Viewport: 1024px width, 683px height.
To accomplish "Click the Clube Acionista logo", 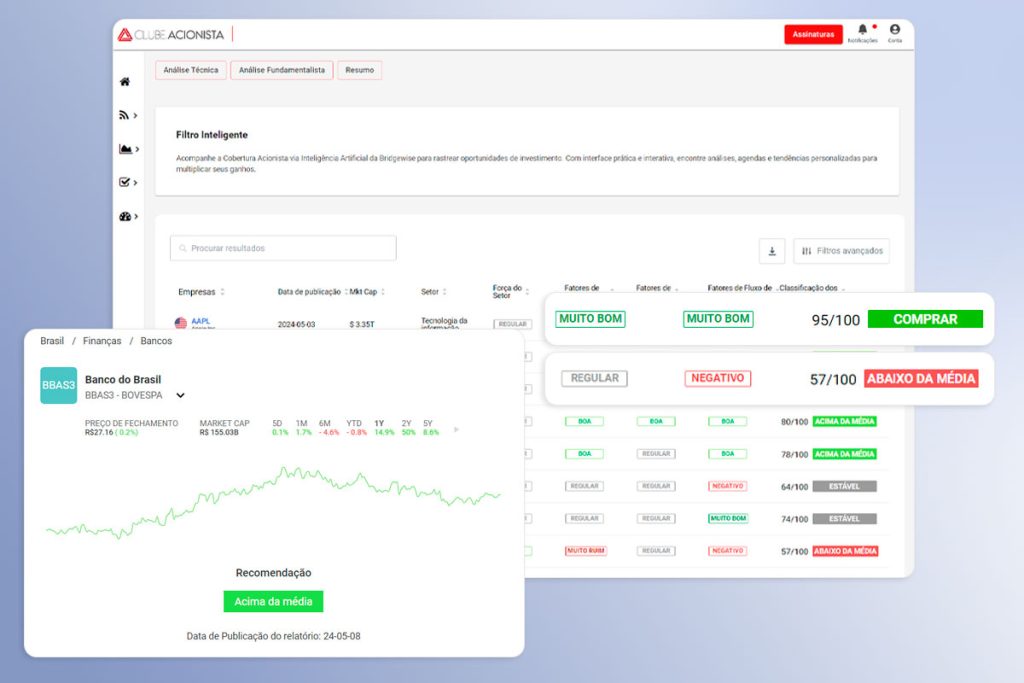I will tap(171, 35).
